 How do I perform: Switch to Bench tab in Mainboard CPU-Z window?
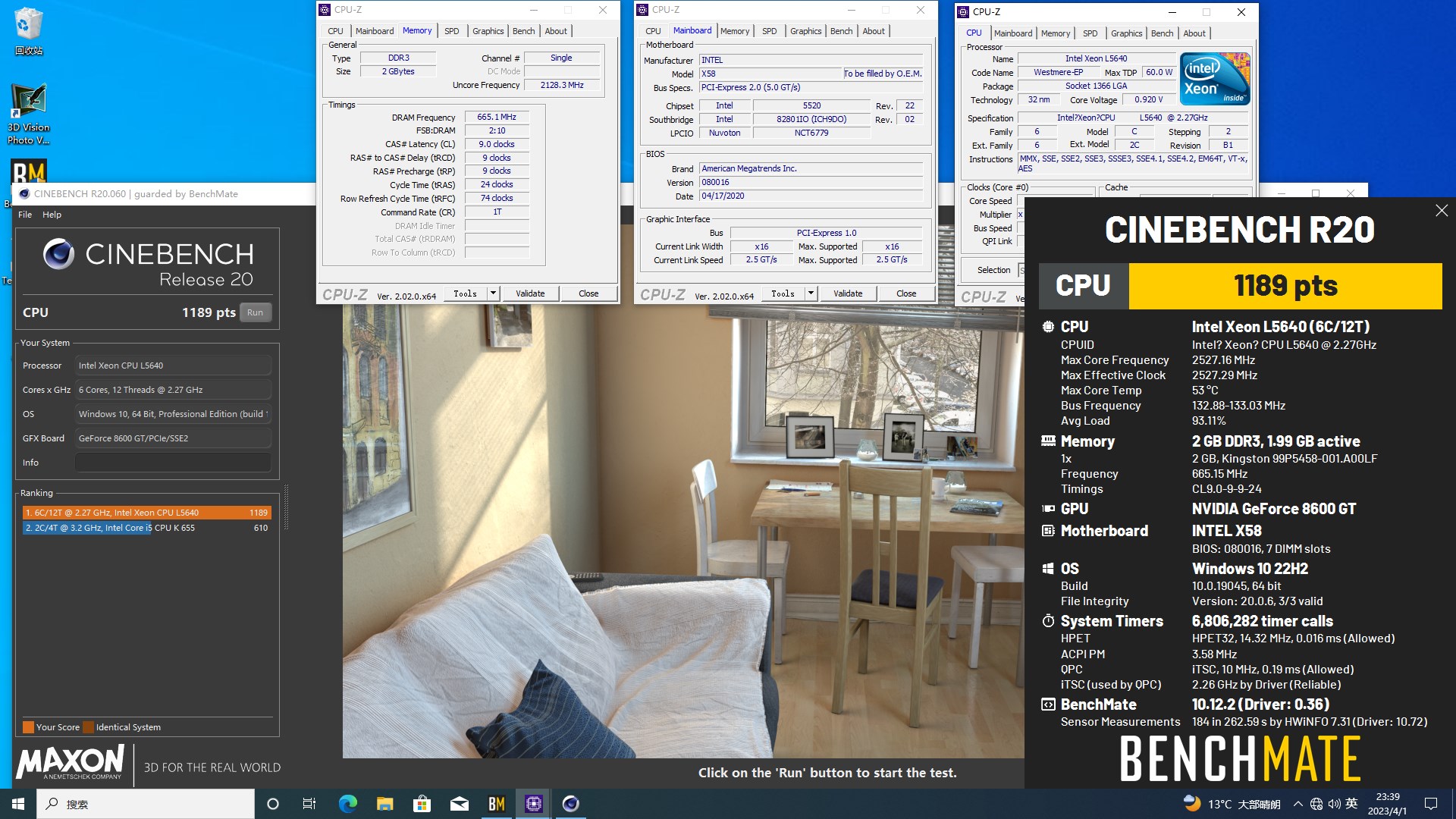click(841, 31)
